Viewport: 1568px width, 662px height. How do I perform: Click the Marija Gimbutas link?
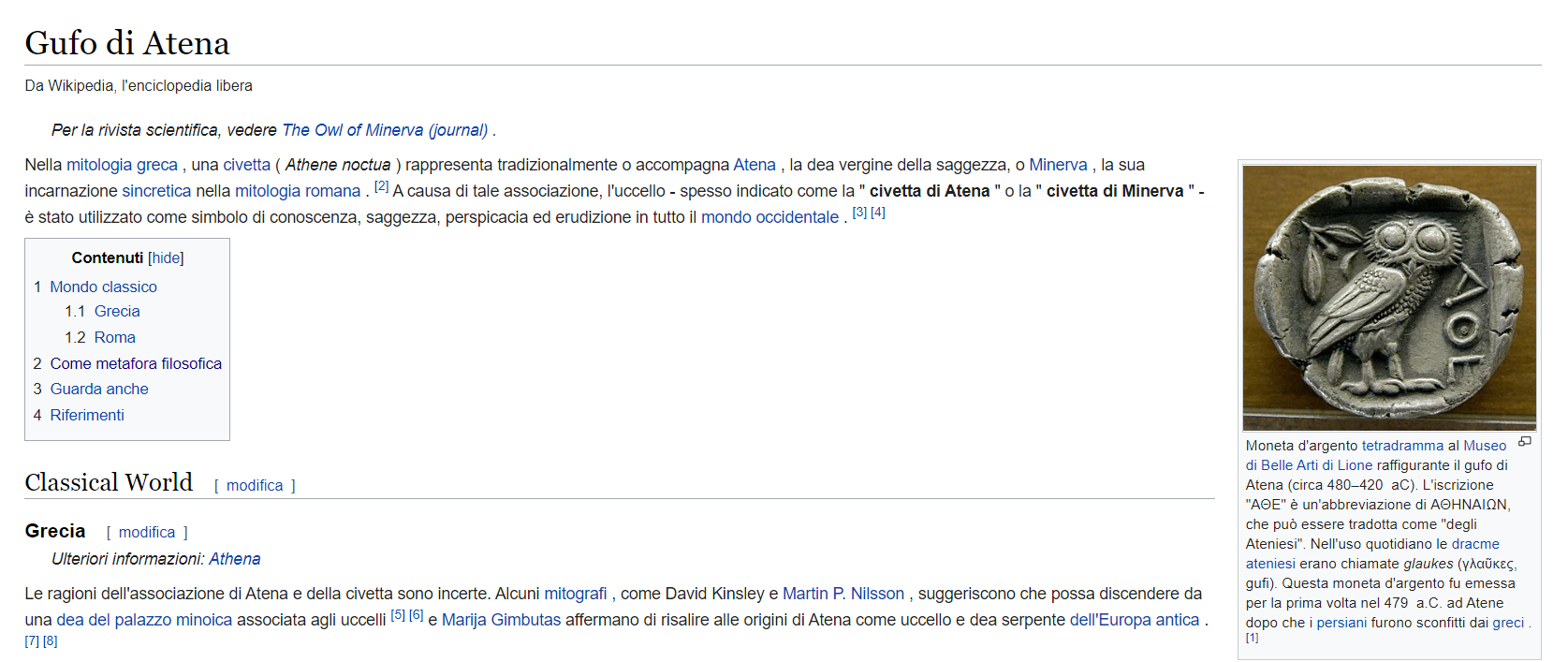coord(501,620)
